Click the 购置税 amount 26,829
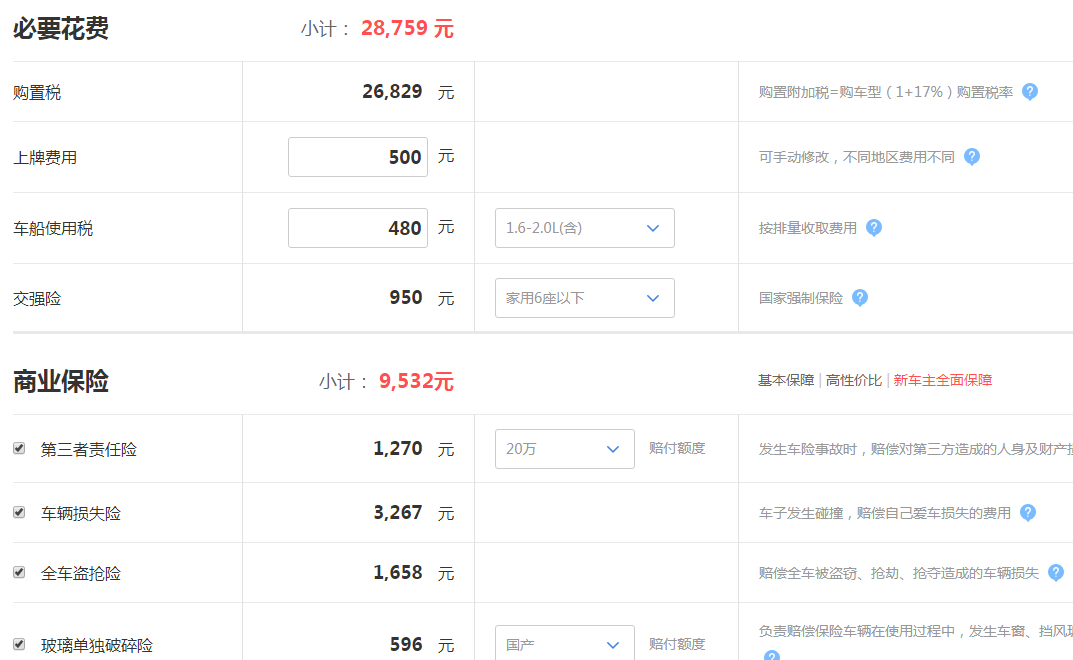Screen dimensions: 1073x660 tap(392, 92)
